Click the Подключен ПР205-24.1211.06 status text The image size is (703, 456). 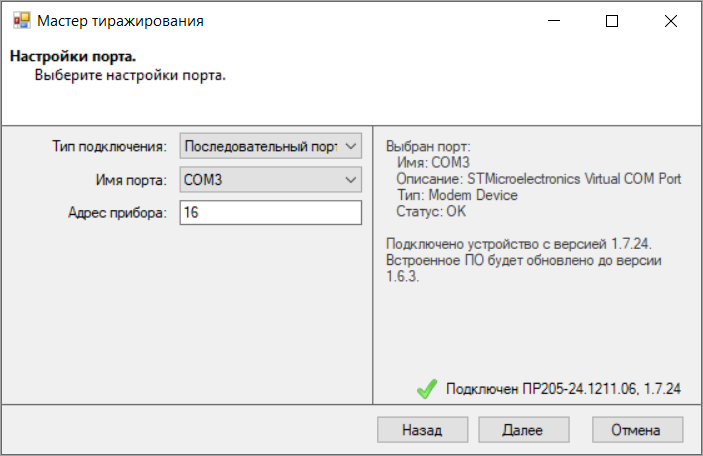click(564, 389)
